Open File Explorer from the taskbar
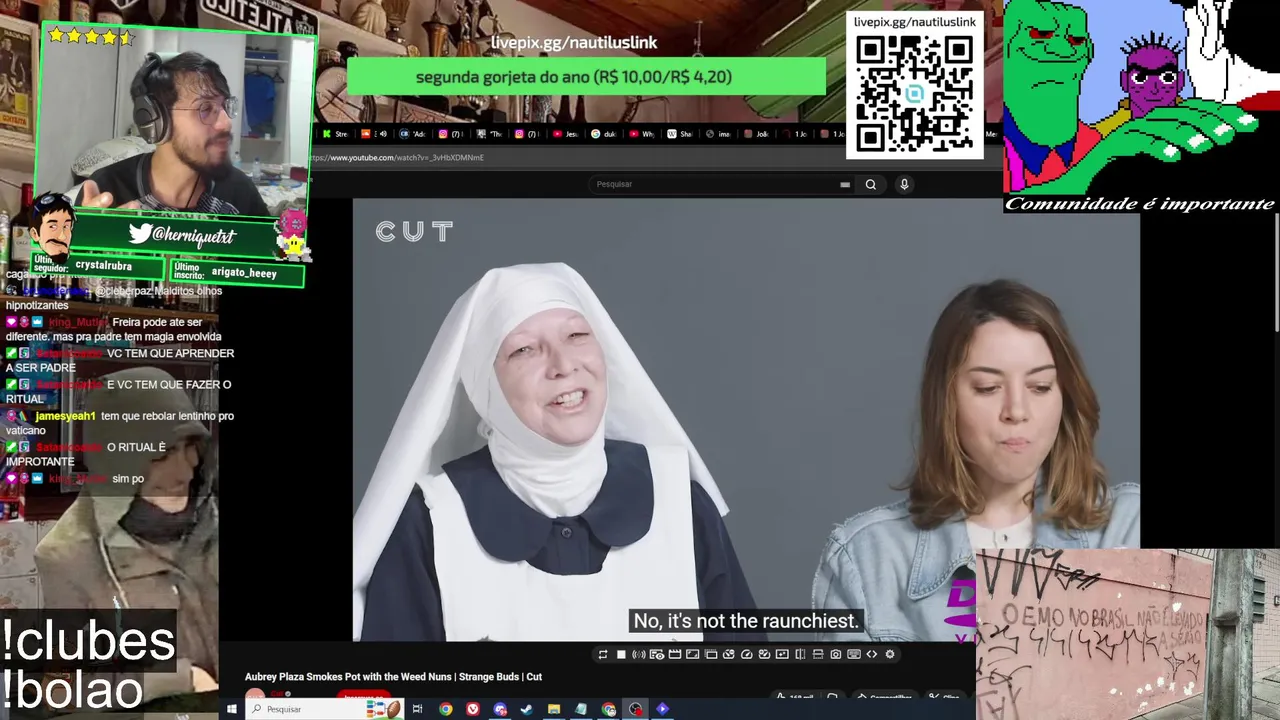The image size is (1280, 720). pos(554,709)
